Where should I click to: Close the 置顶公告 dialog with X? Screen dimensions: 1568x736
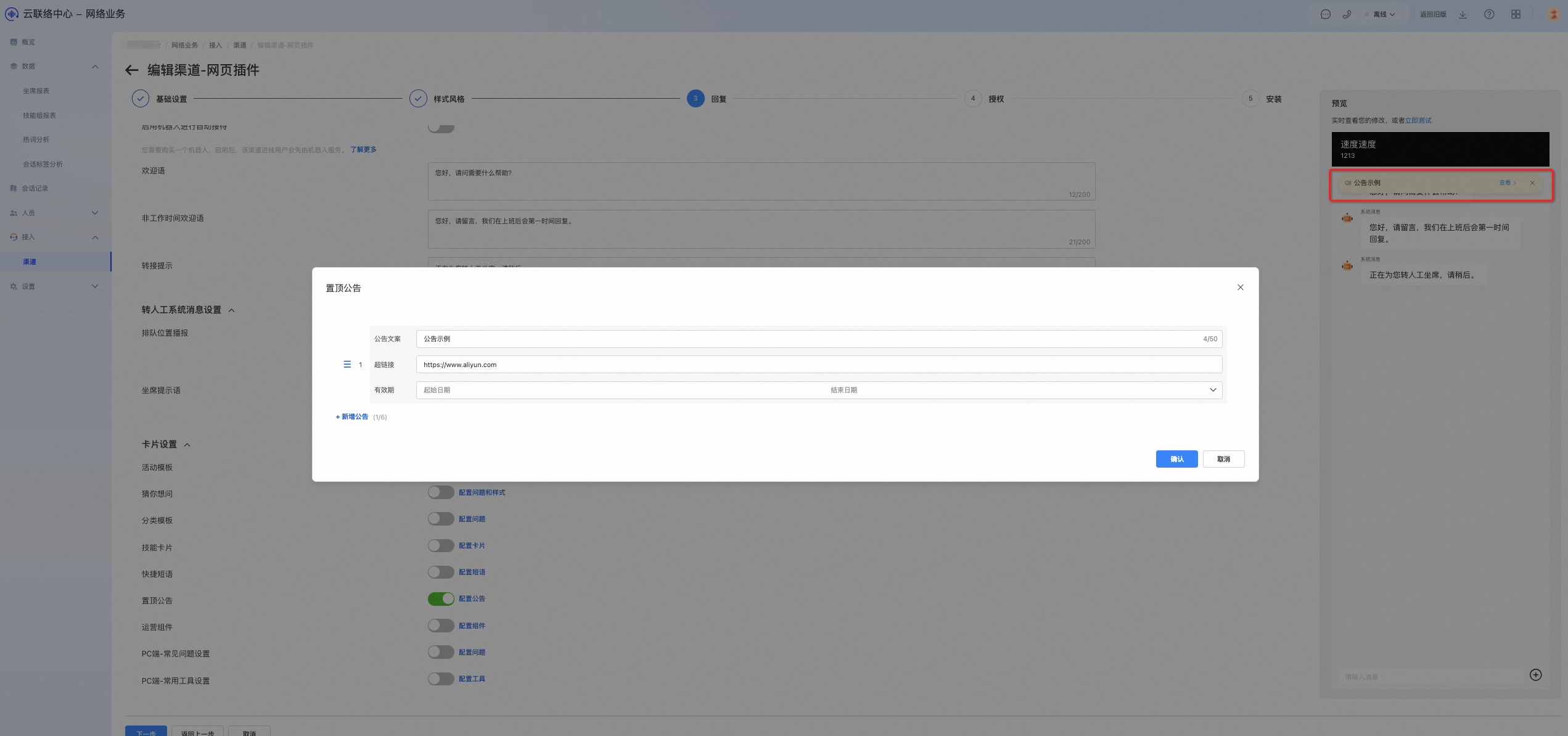point(1240,287)
